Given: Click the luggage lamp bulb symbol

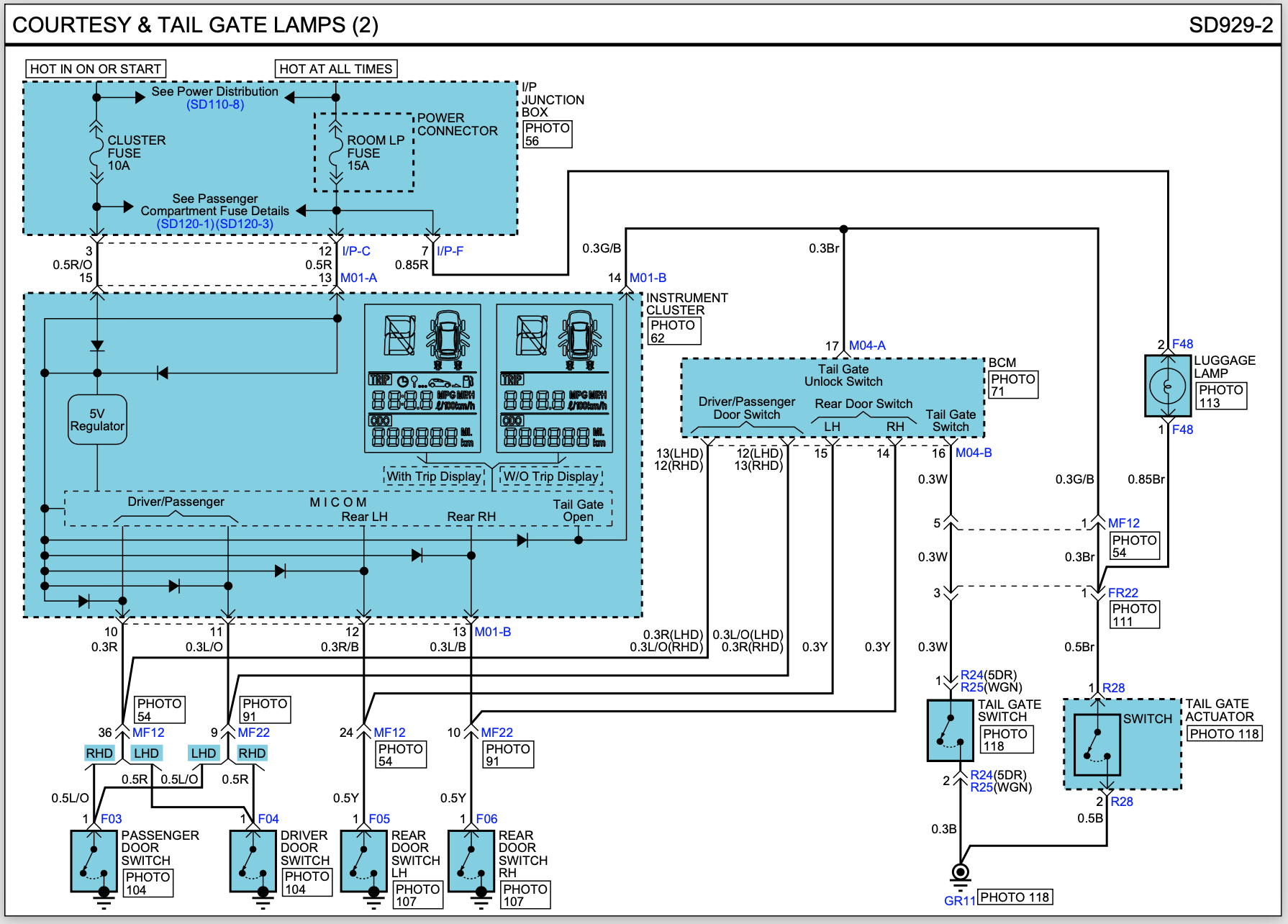Looking at the screenshot, I should (1167, 386).
